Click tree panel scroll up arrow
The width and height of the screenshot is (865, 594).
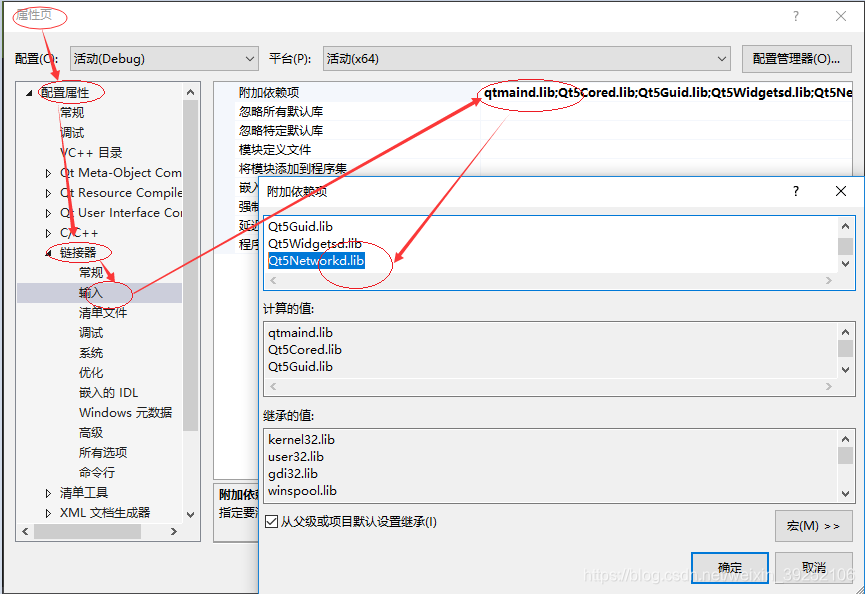tap(190, 92)
